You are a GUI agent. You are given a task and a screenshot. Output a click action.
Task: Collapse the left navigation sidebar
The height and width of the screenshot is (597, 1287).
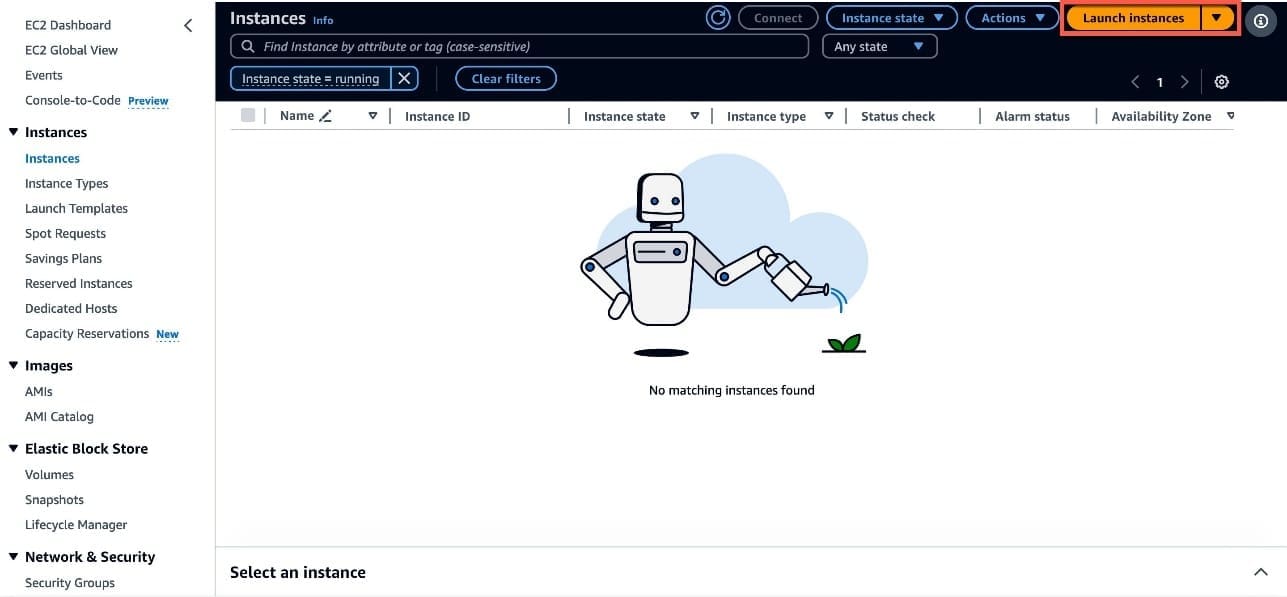click(188, 25)
